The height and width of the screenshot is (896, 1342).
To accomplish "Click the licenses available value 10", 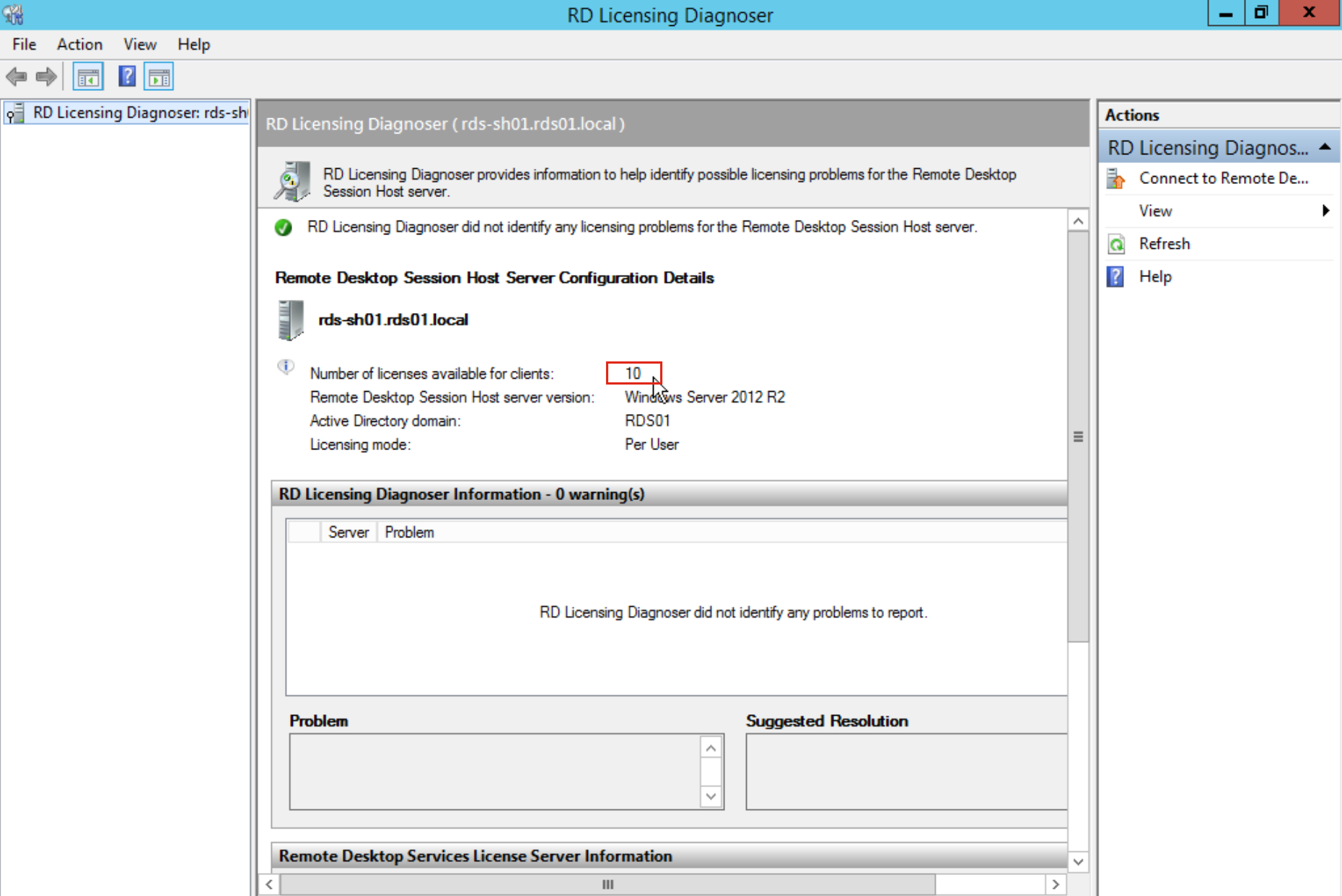I will (633, 374).
